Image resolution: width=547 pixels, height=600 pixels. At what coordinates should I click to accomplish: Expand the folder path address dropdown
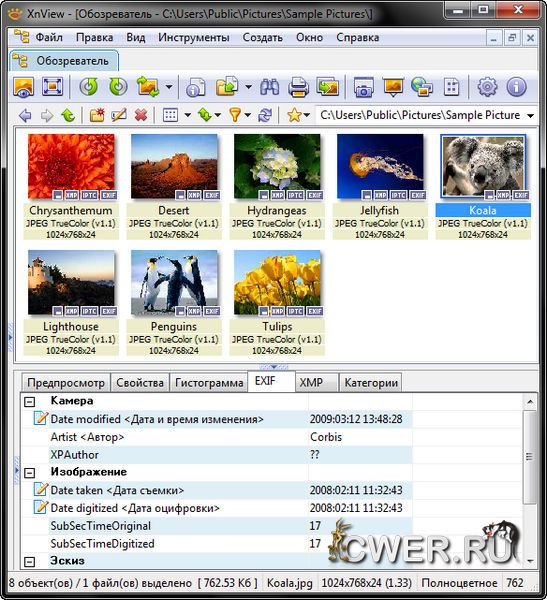(531, 116)
